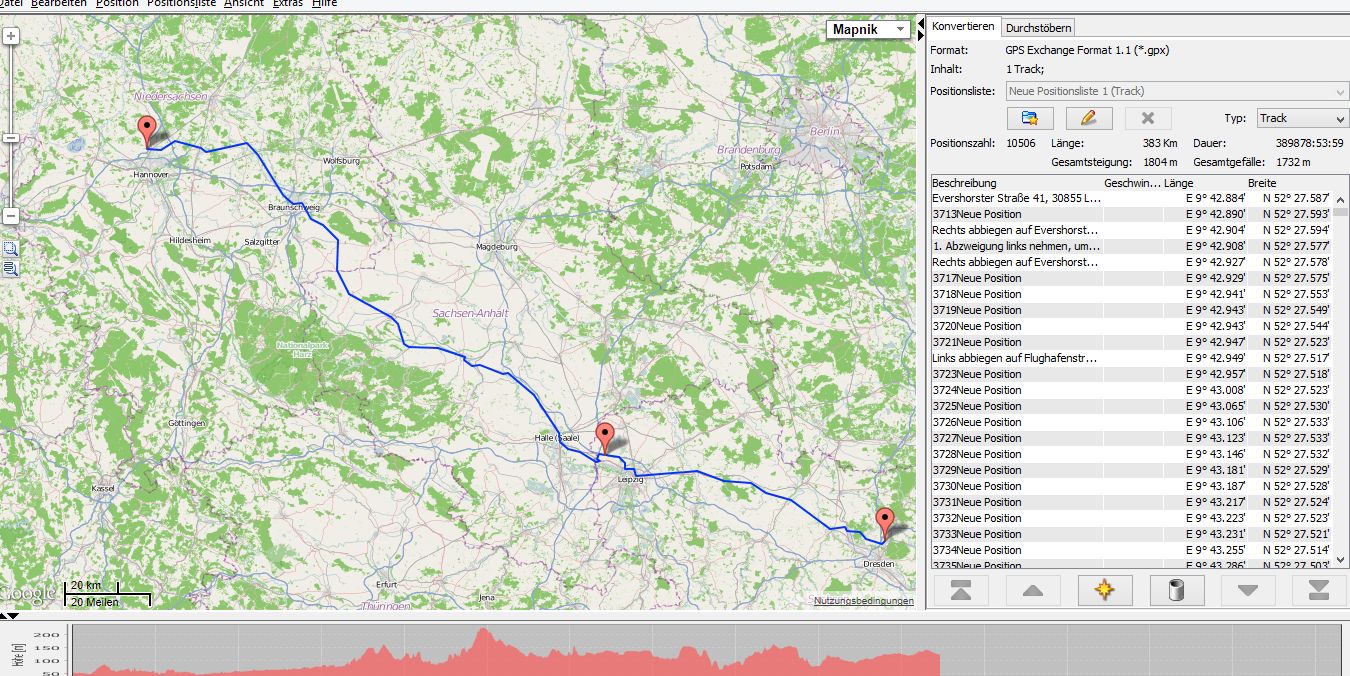Image resolution: width=1350 pixels, height=676 pixels.
Task: Switch to the Durchstöbern tab
Action: (x=1038, y=28)
